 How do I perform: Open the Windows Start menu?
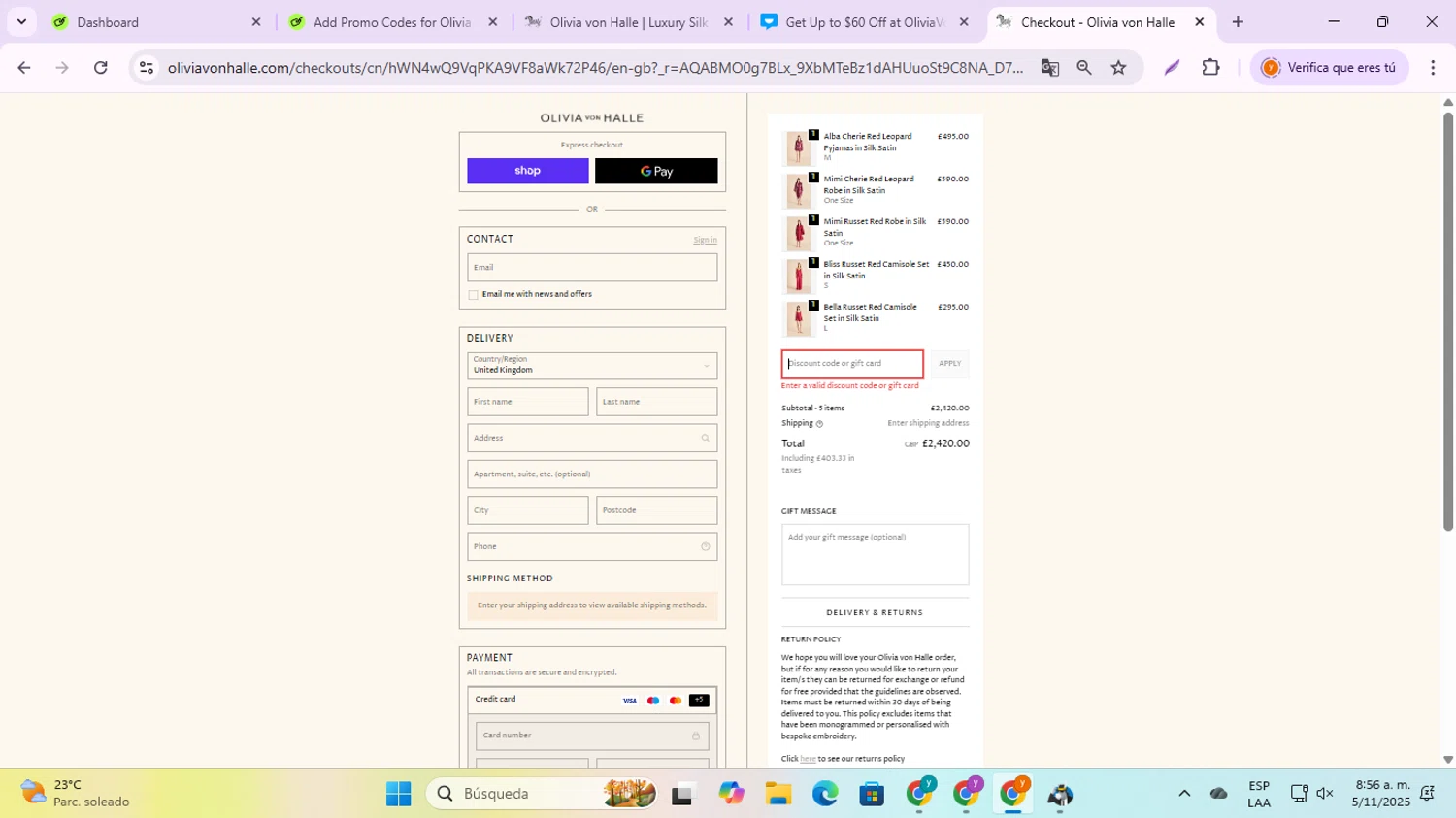(398, 794)
